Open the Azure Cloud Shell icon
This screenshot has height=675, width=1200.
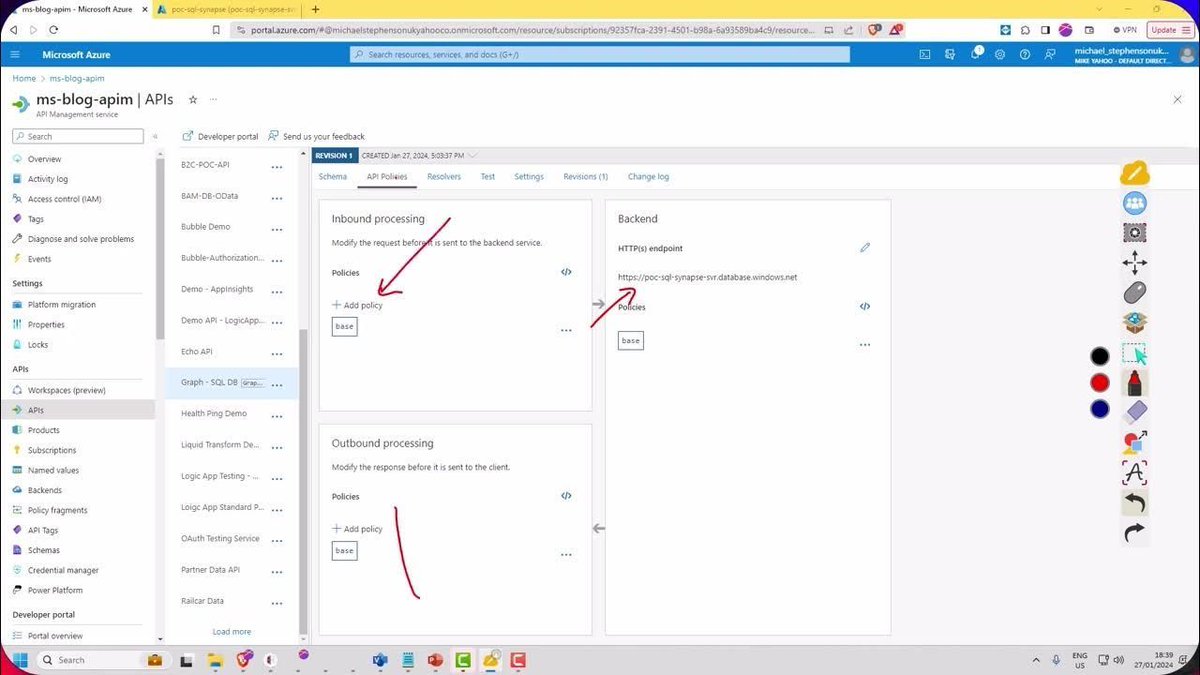pyautogui.click(x=925, y=54)
